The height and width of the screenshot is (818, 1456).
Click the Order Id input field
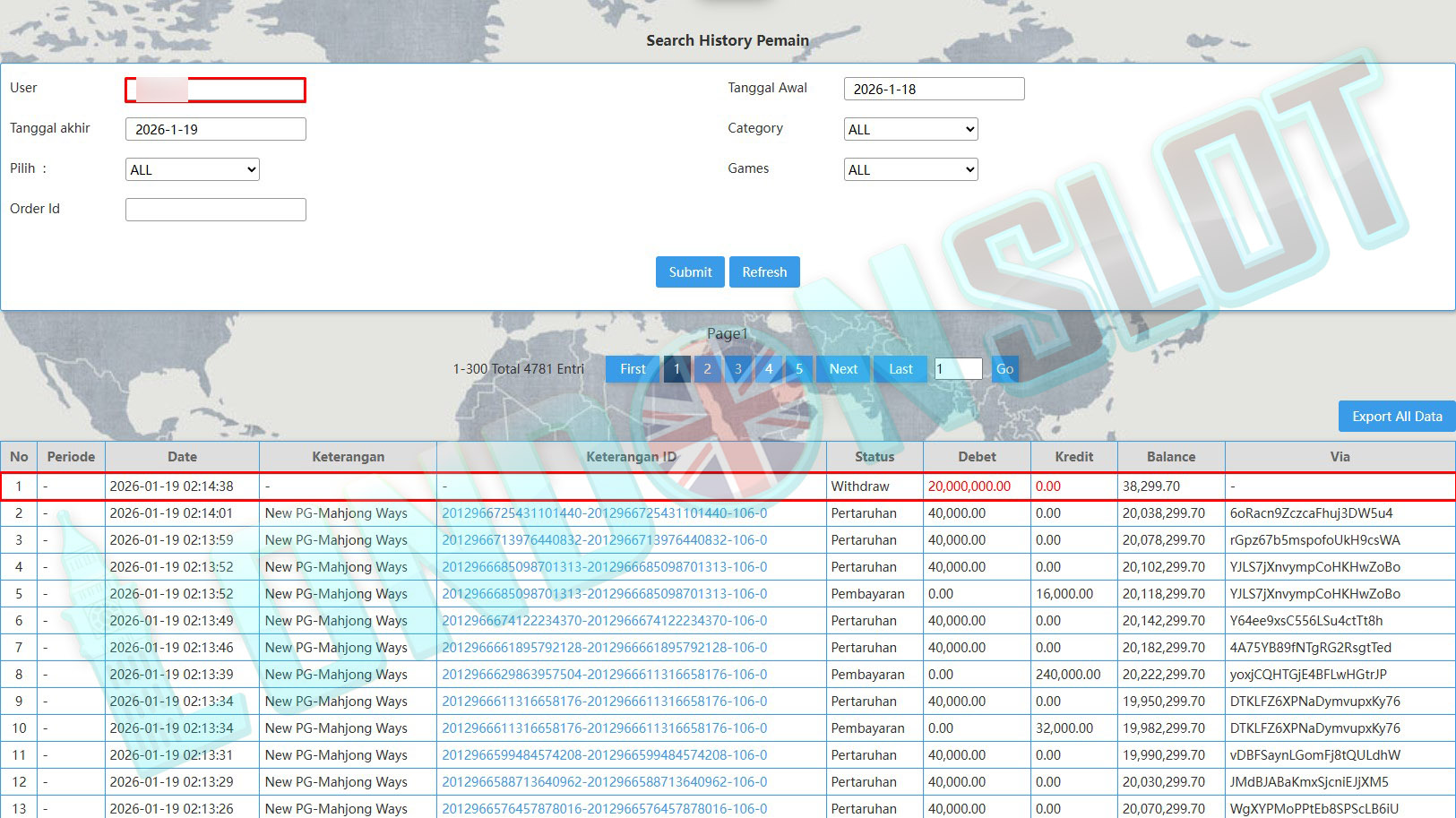pos(215,210)
